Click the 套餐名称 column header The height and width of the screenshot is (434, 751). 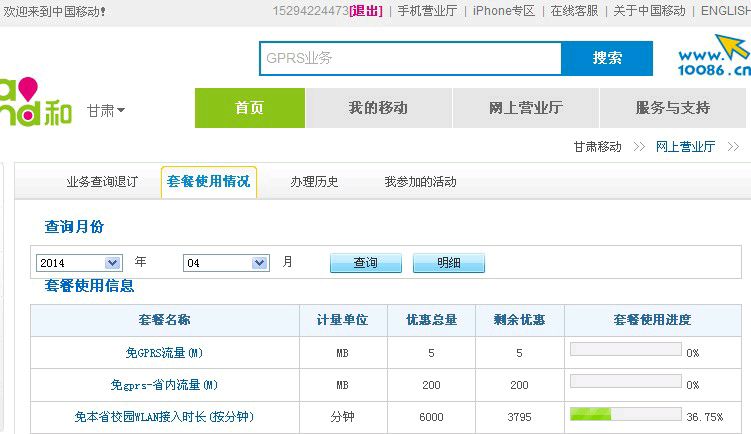(164, 320)
